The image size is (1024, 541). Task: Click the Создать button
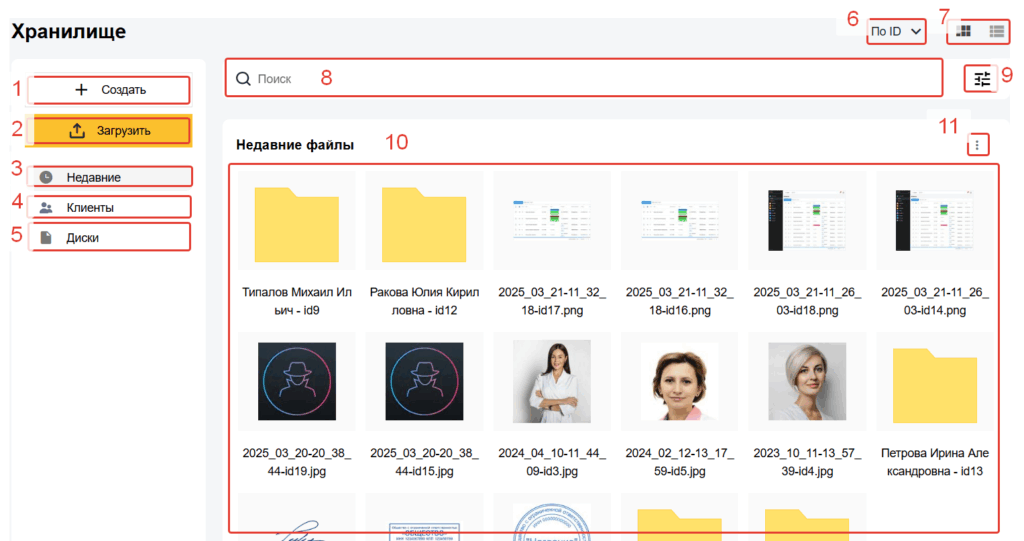109,90
